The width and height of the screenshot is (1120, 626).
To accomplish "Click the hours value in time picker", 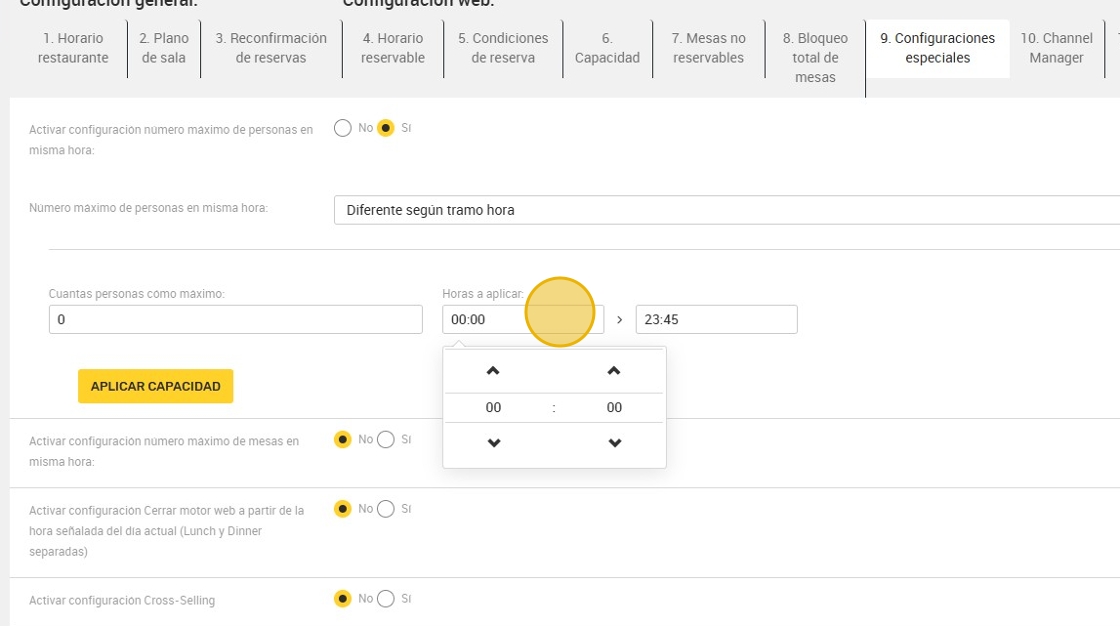I will pyautogui.click(x=494, y=407).
